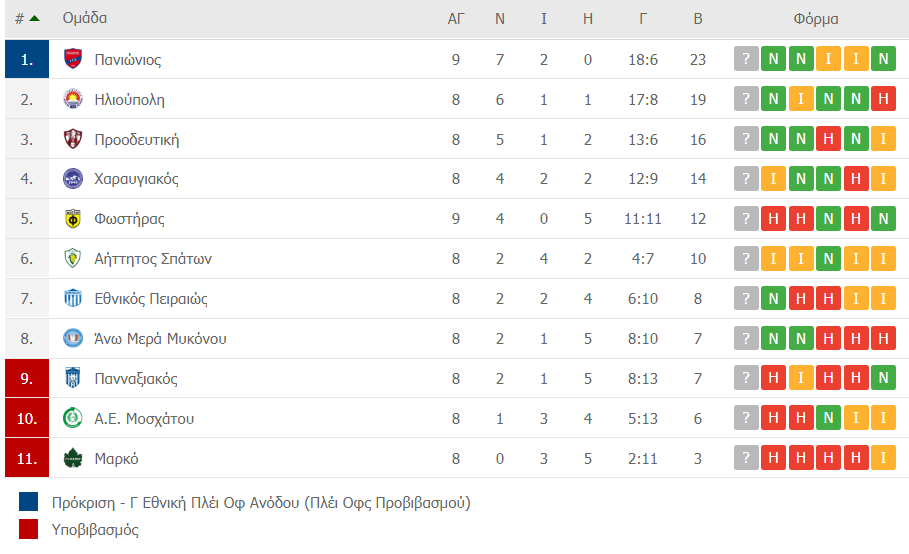Click Πανιώνιος gray upcoming match question box
The image size is (909, 554).
746,59
